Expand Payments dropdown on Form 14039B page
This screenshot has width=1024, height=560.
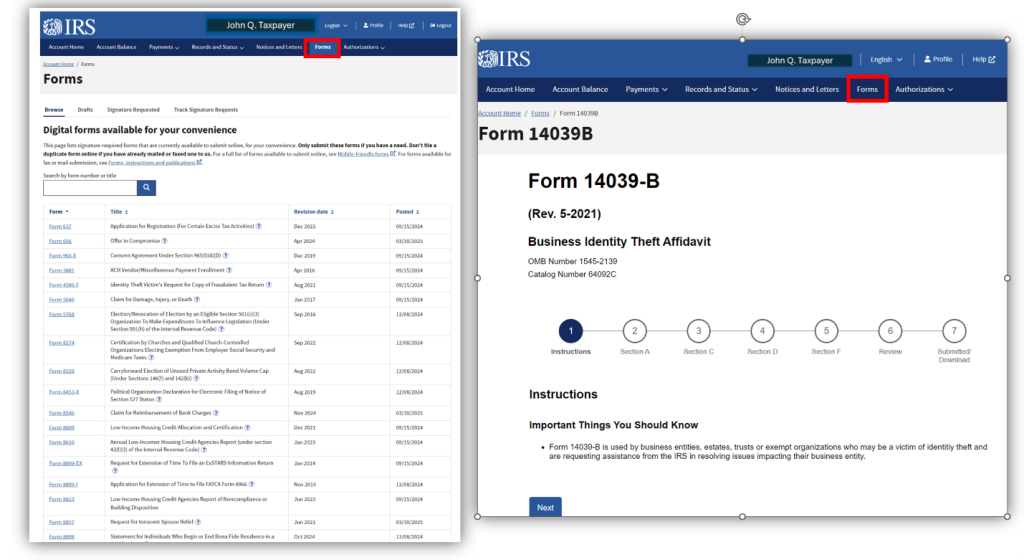[647, 89]
